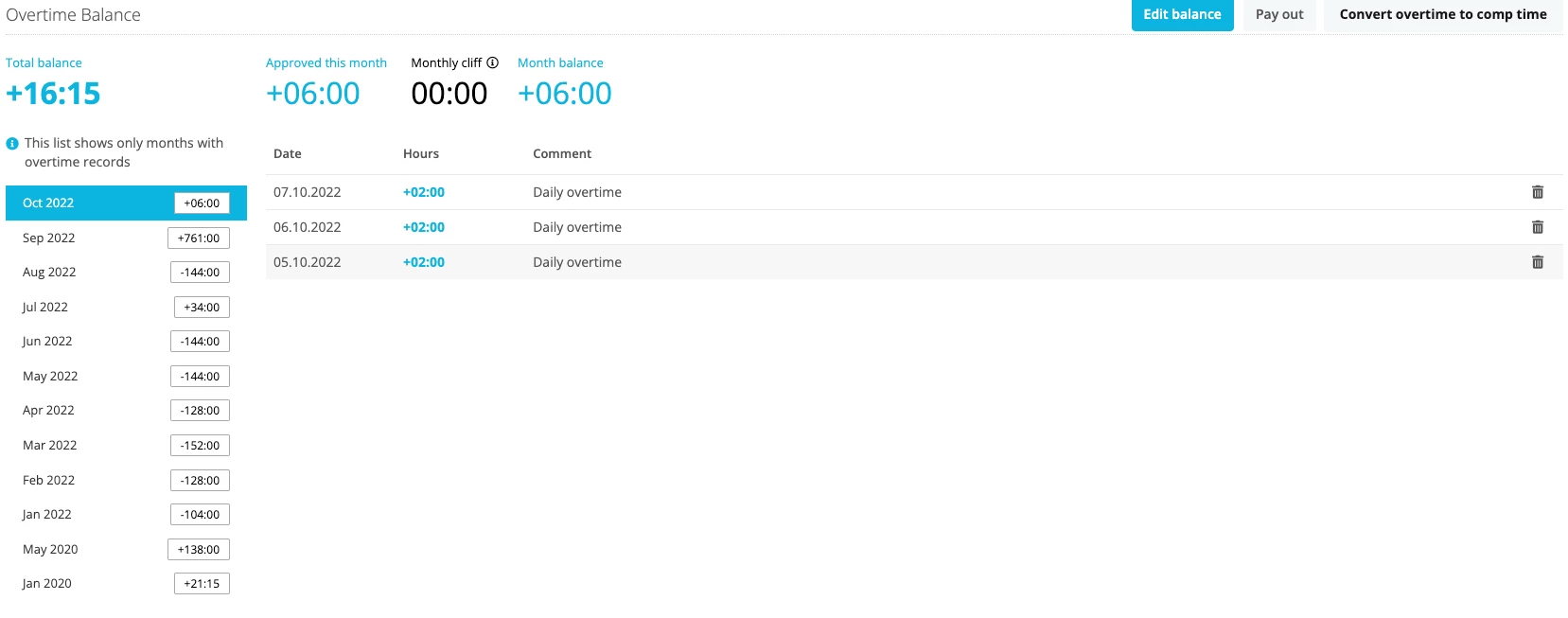Delete the 06.10.2022 overtime record

[x=1537, y=227]
